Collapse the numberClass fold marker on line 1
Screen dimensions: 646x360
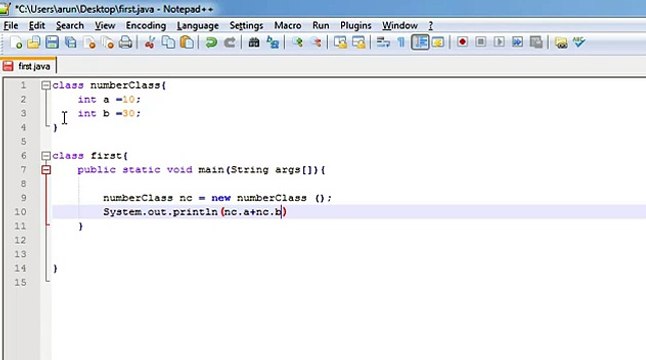pyautogui.click(x=46, y=85)
